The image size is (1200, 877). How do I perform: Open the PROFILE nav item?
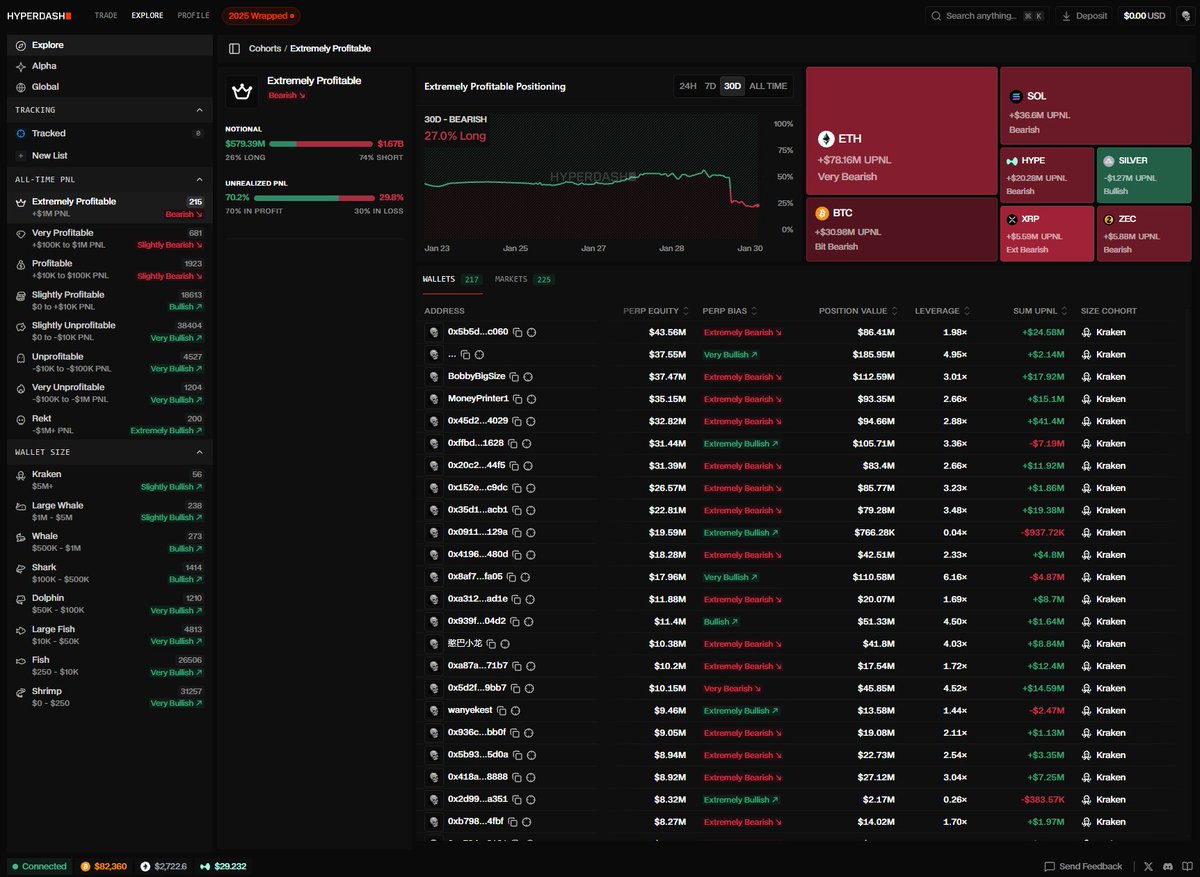pyautogui.click(x=193, y=16)
